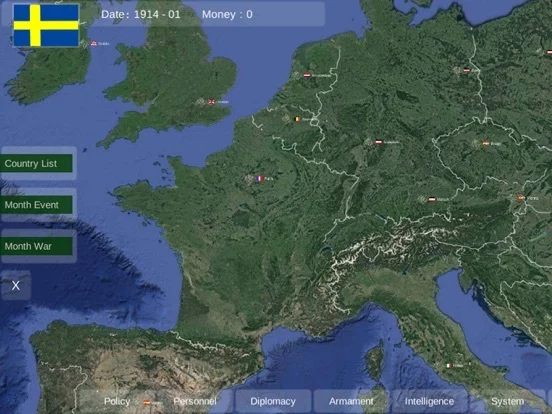552x414 pixels.
Task: Click the city emblem beside Amsterdam flag
Action: [x=296, y=74]
